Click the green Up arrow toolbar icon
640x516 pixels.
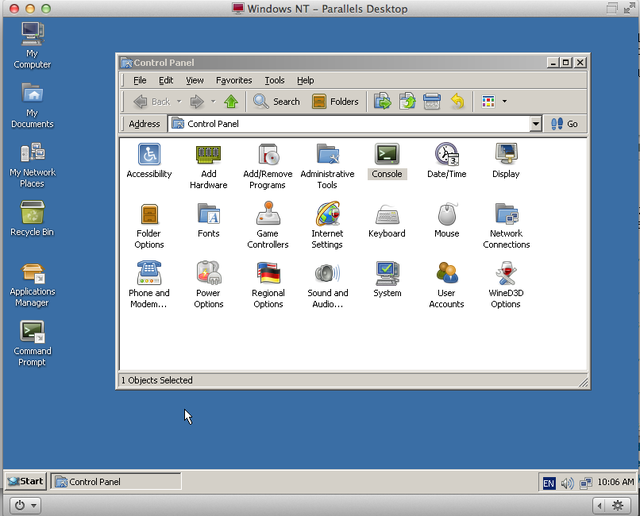tap(231, 102)
